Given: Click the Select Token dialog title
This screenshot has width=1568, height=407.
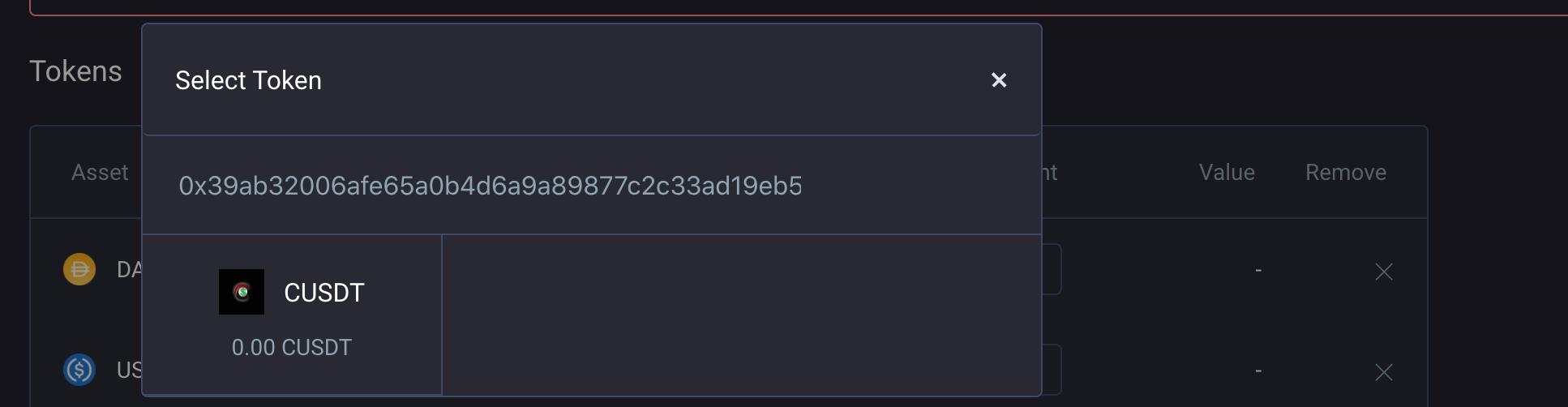Looking at the screenshot, I should pyautogui.click(x=248, y=80).
